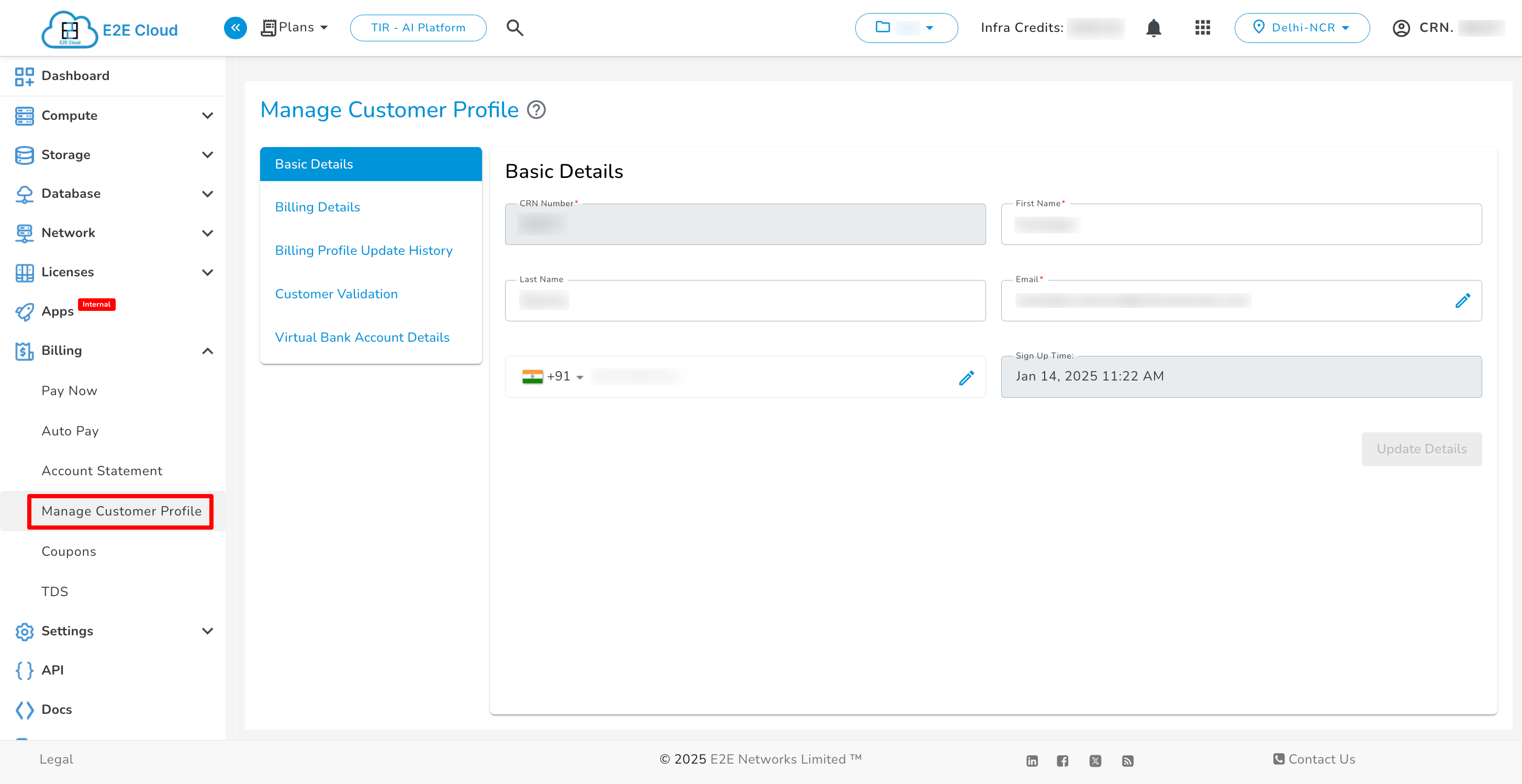Viewport: 1522px width, 784px height.
Task: Collapse the sidebar with the double-arrow button
Action: (235, 27)
